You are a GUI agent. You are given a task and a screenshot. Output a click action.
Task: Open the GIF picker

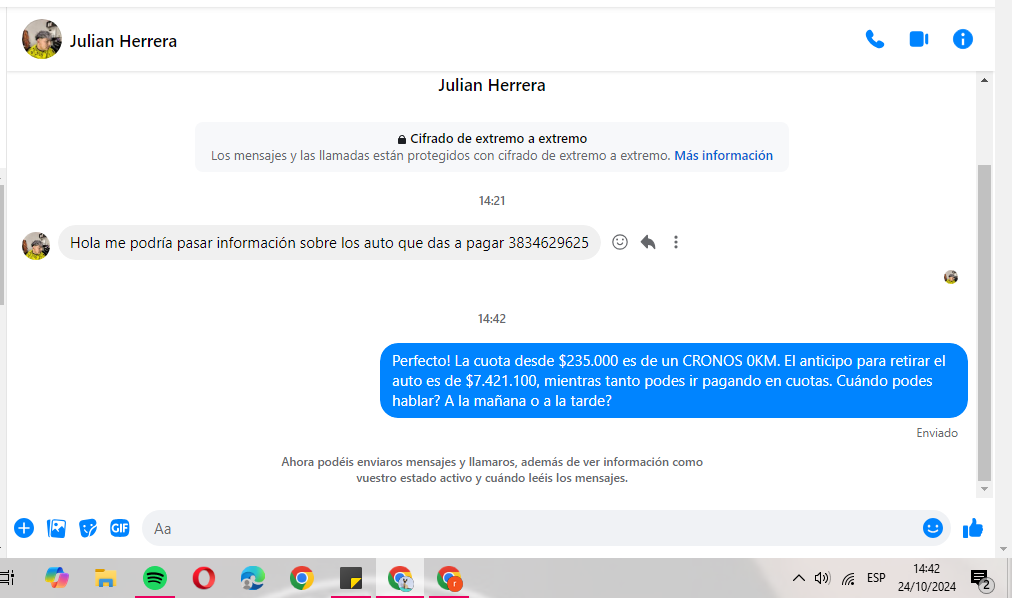point(120,528)
